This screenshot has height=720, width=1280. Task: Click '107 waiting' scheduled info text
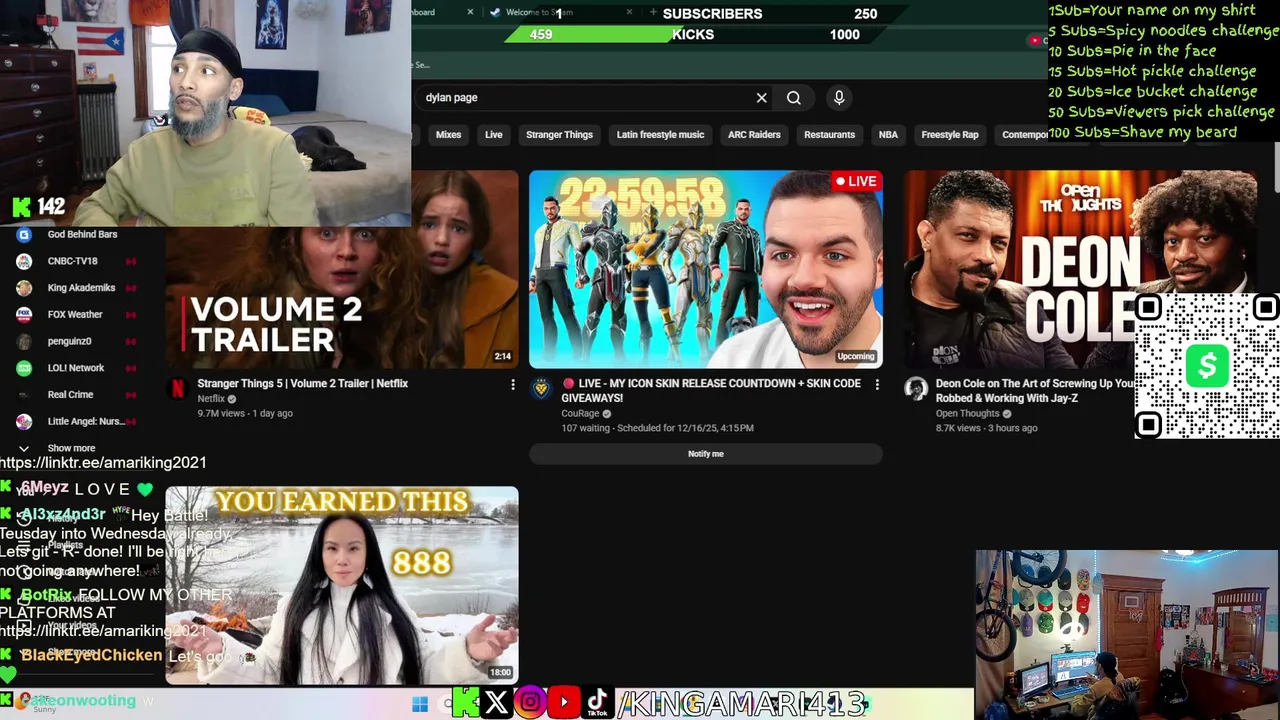(x=657, y=428)
